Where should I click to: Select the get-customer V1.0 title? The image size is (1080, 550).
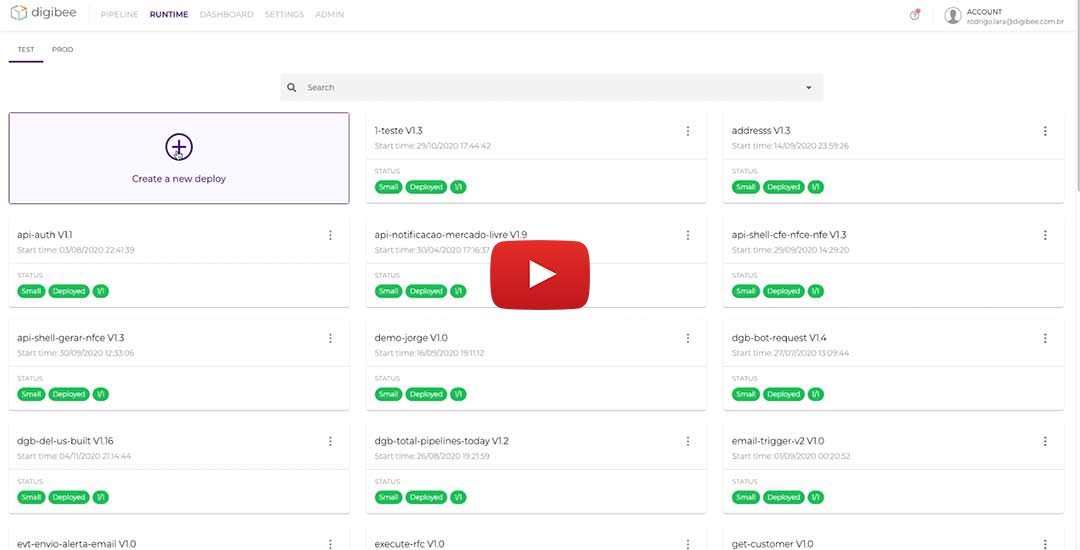pyautogui.click(x=773, y=544)
